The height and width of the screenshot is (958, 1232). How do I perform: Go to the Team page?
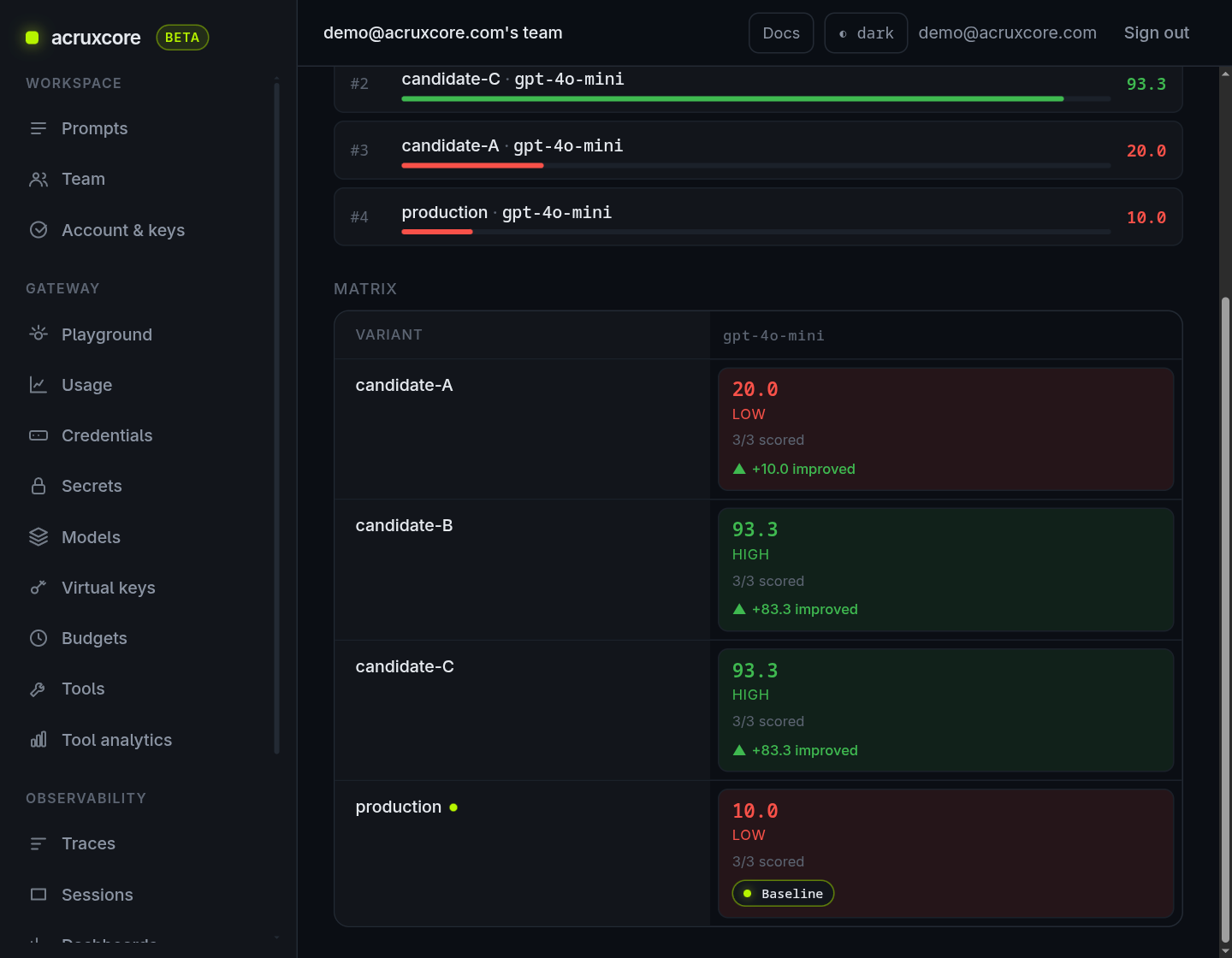(x=83, y=179)
